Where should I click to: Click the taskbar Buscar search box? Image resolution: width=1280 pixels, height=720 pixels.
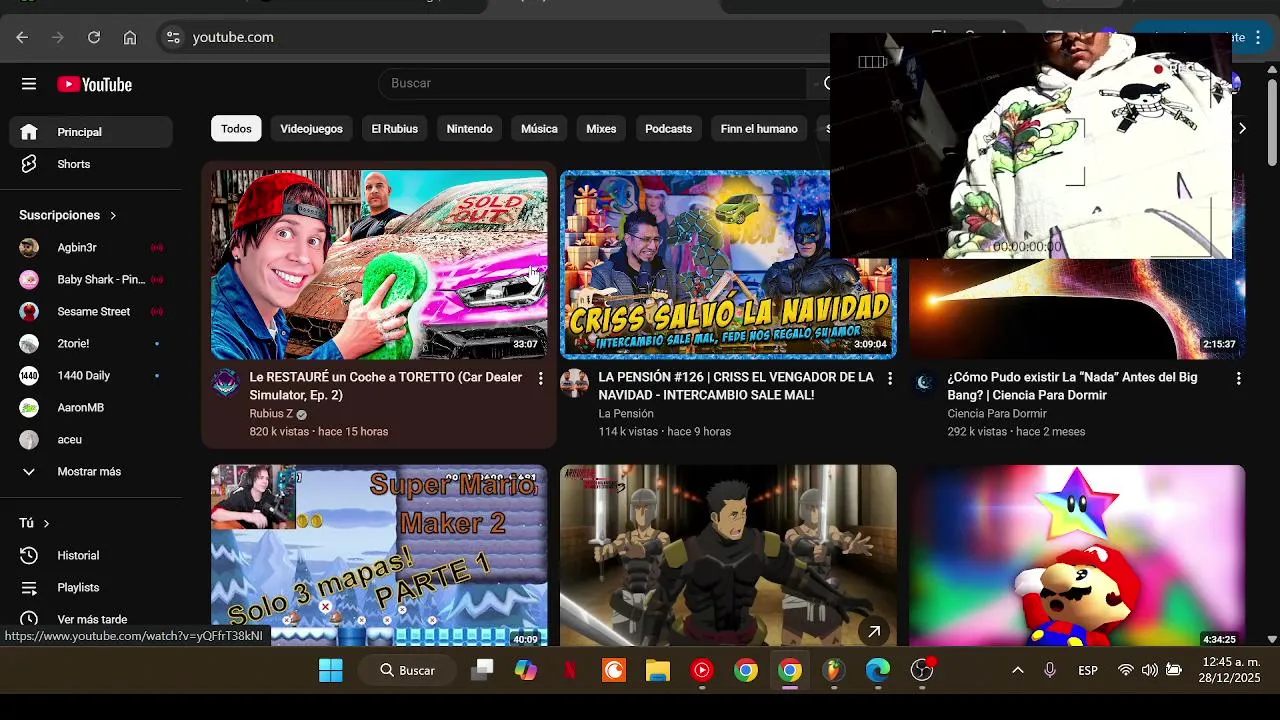pos(407,671)
